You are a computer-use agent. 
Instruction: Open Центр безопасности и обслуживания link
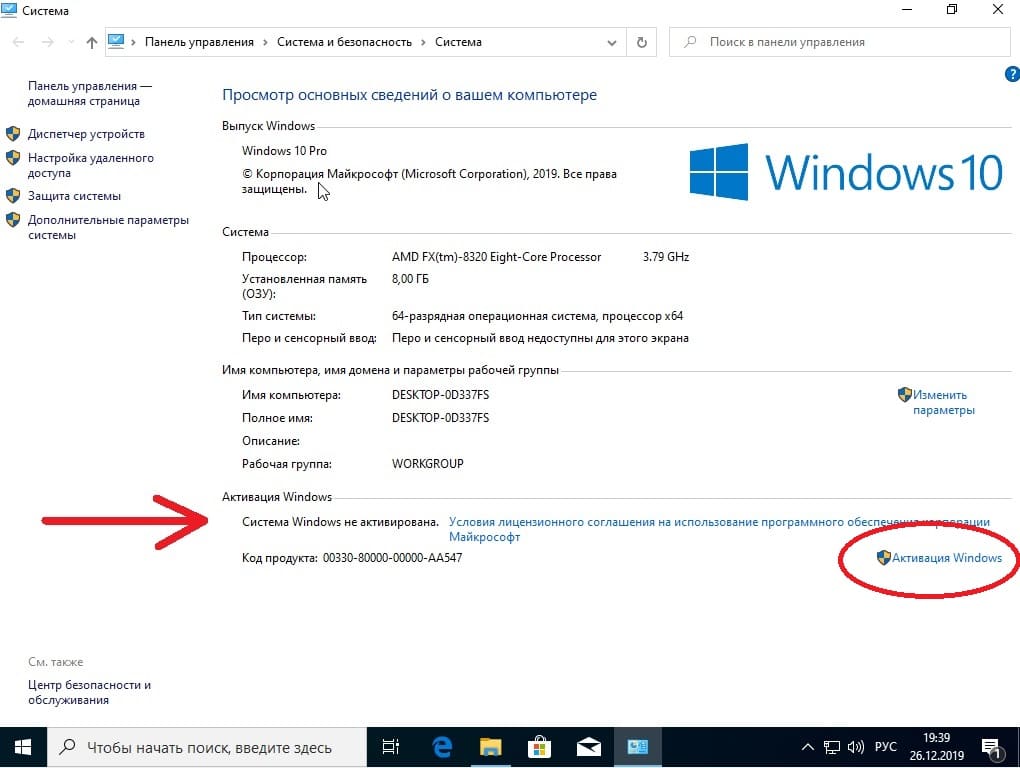[x=89, y=693]
